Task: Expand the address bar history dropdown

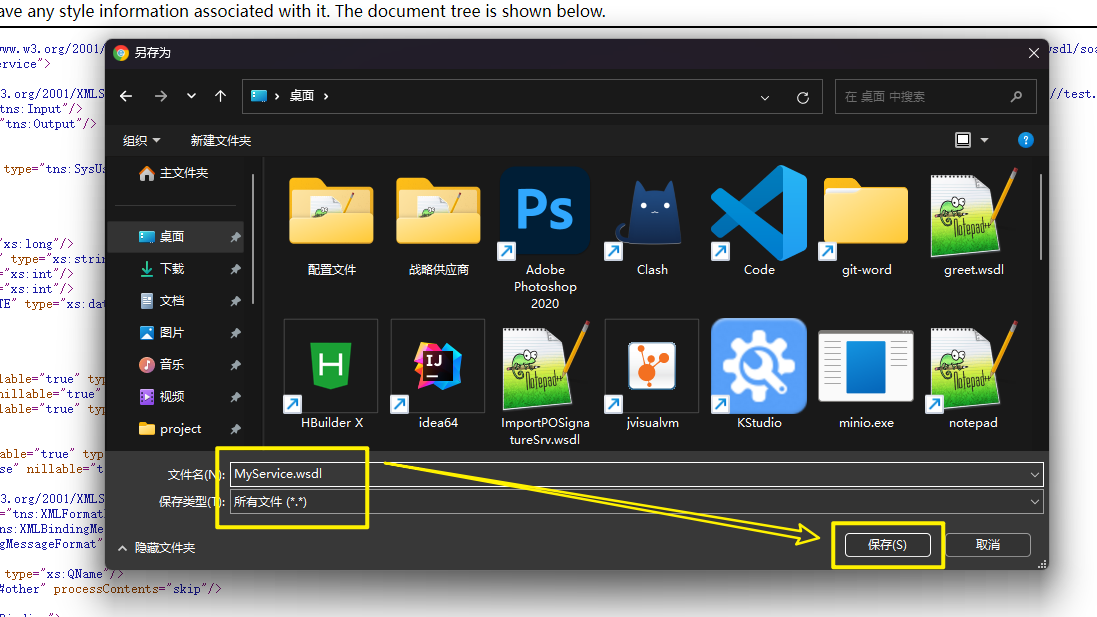Action: (x=765, y=97)
